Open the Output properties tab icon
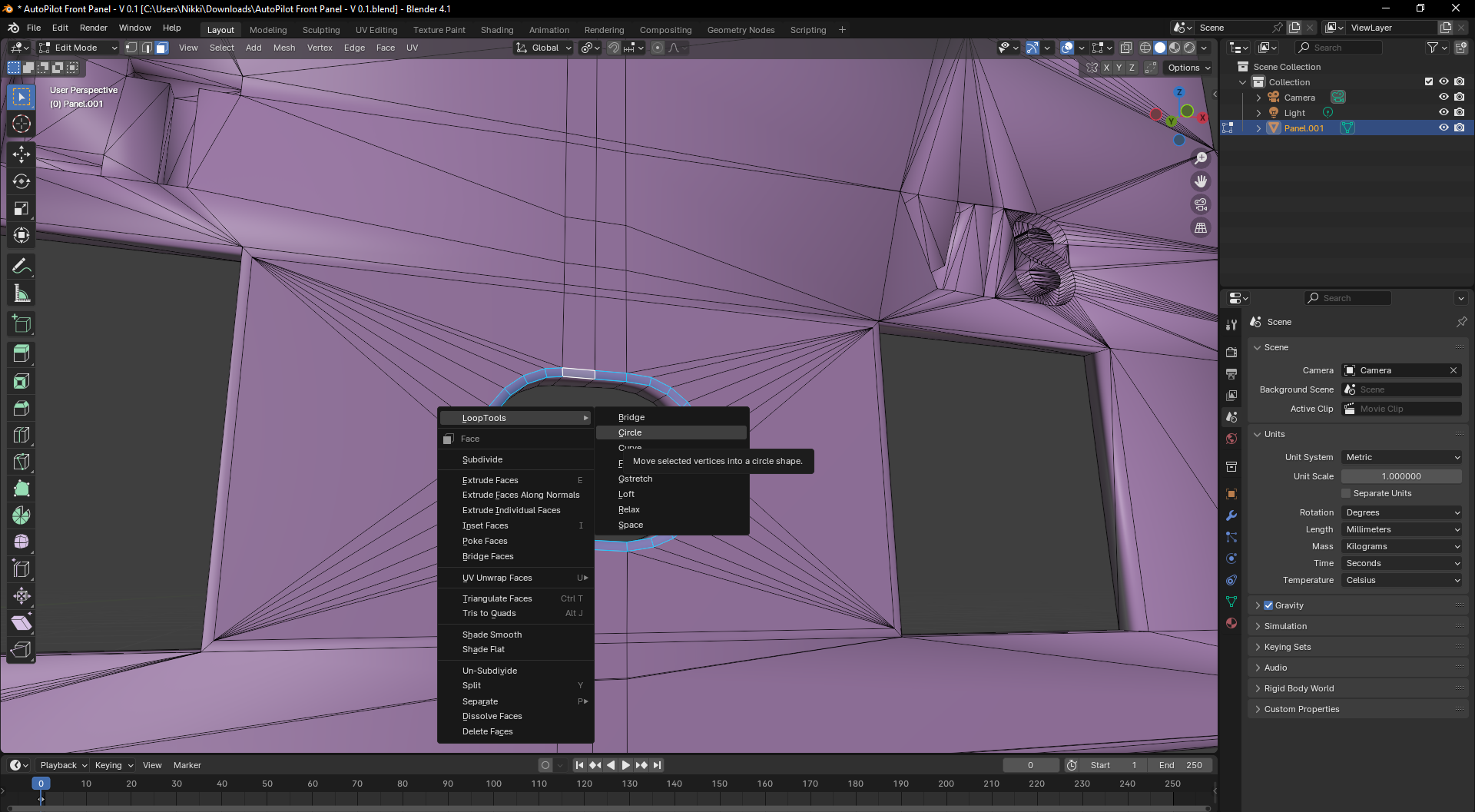The height and width of the screenshot is (812, 1475). [1231, 373]
